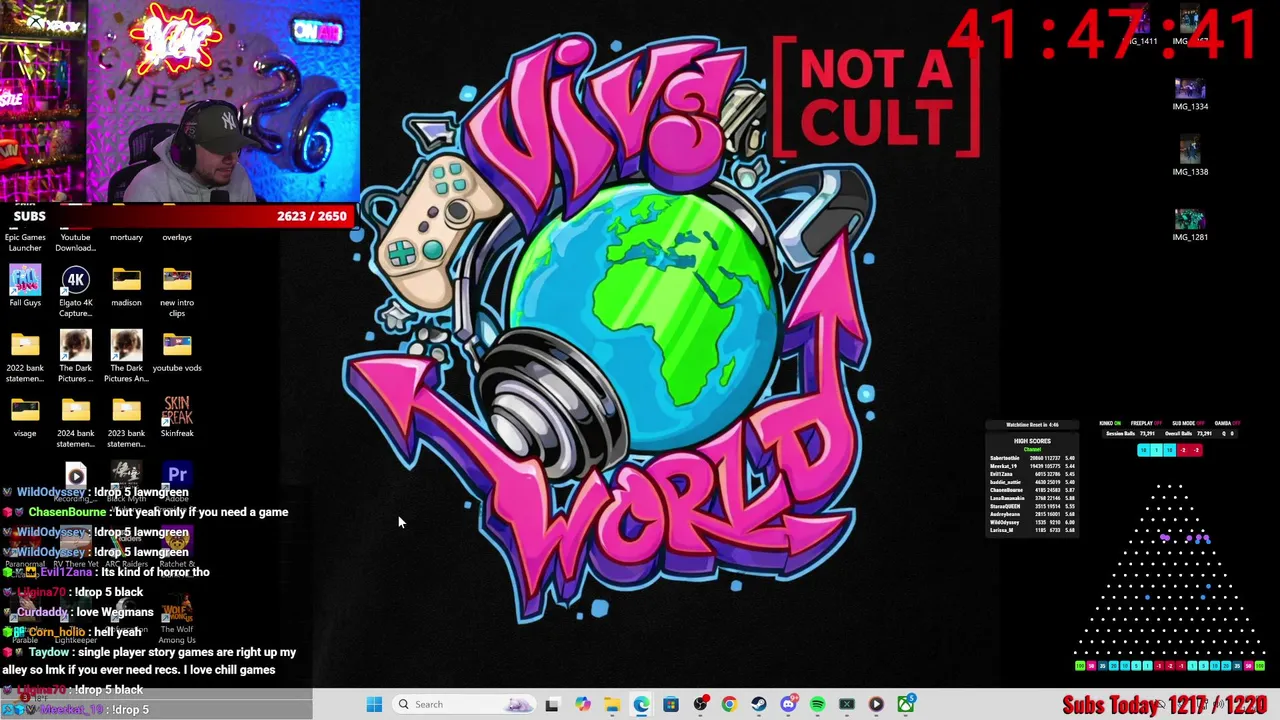
Task: Click Corn_holio's hell yeah message
Action: point(73,632)
